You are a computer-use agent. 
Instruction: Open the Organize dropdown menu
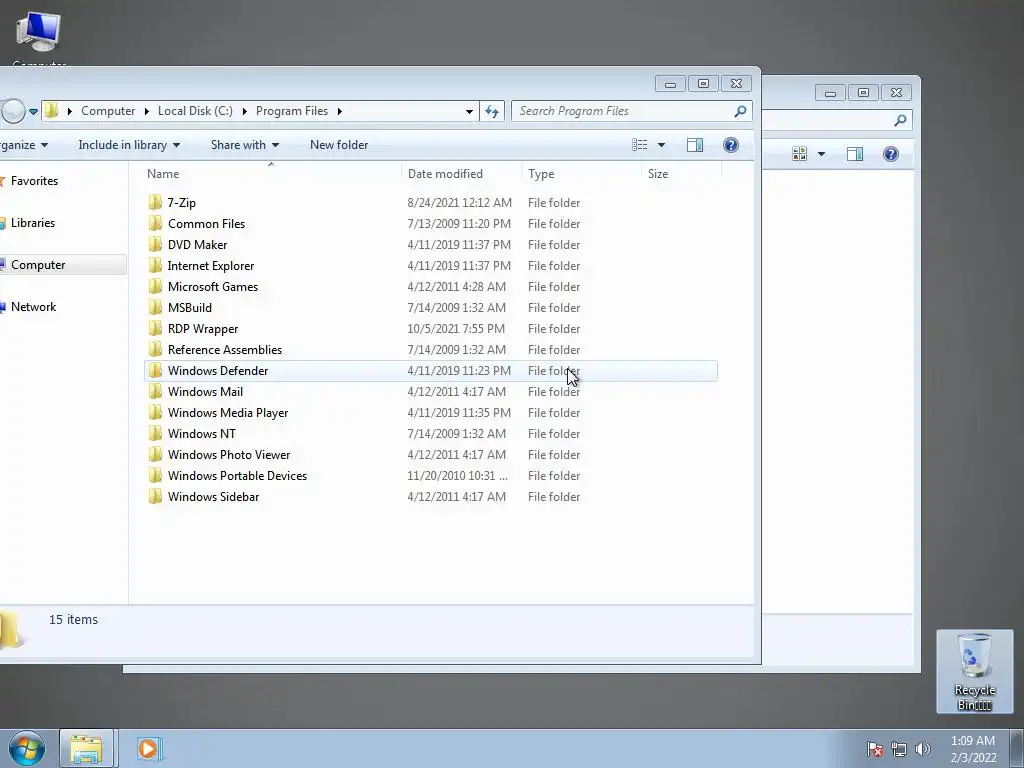coord(24,145)
